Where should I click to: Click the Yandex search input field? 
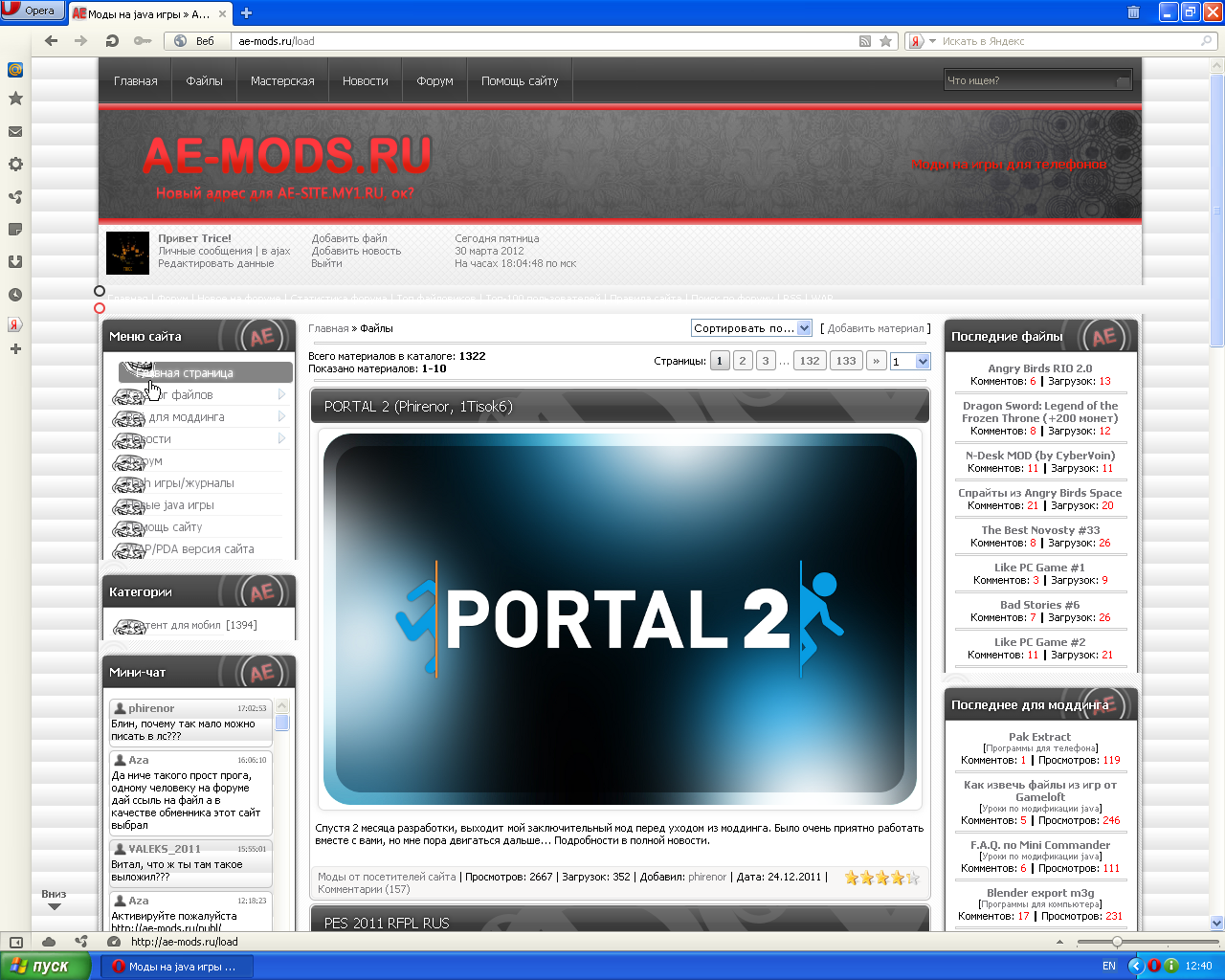(x=1070, y=41)
